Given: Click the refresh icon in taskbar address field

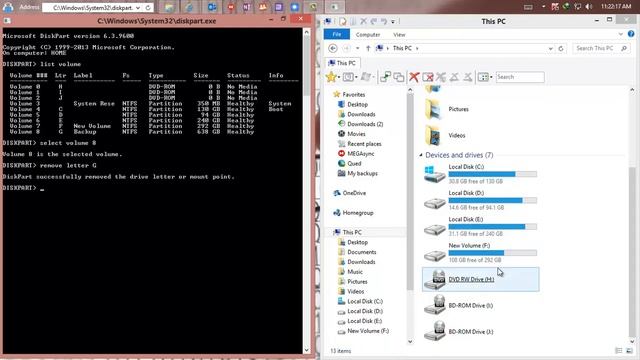Looking at the screenshot, I should [148, 7].
